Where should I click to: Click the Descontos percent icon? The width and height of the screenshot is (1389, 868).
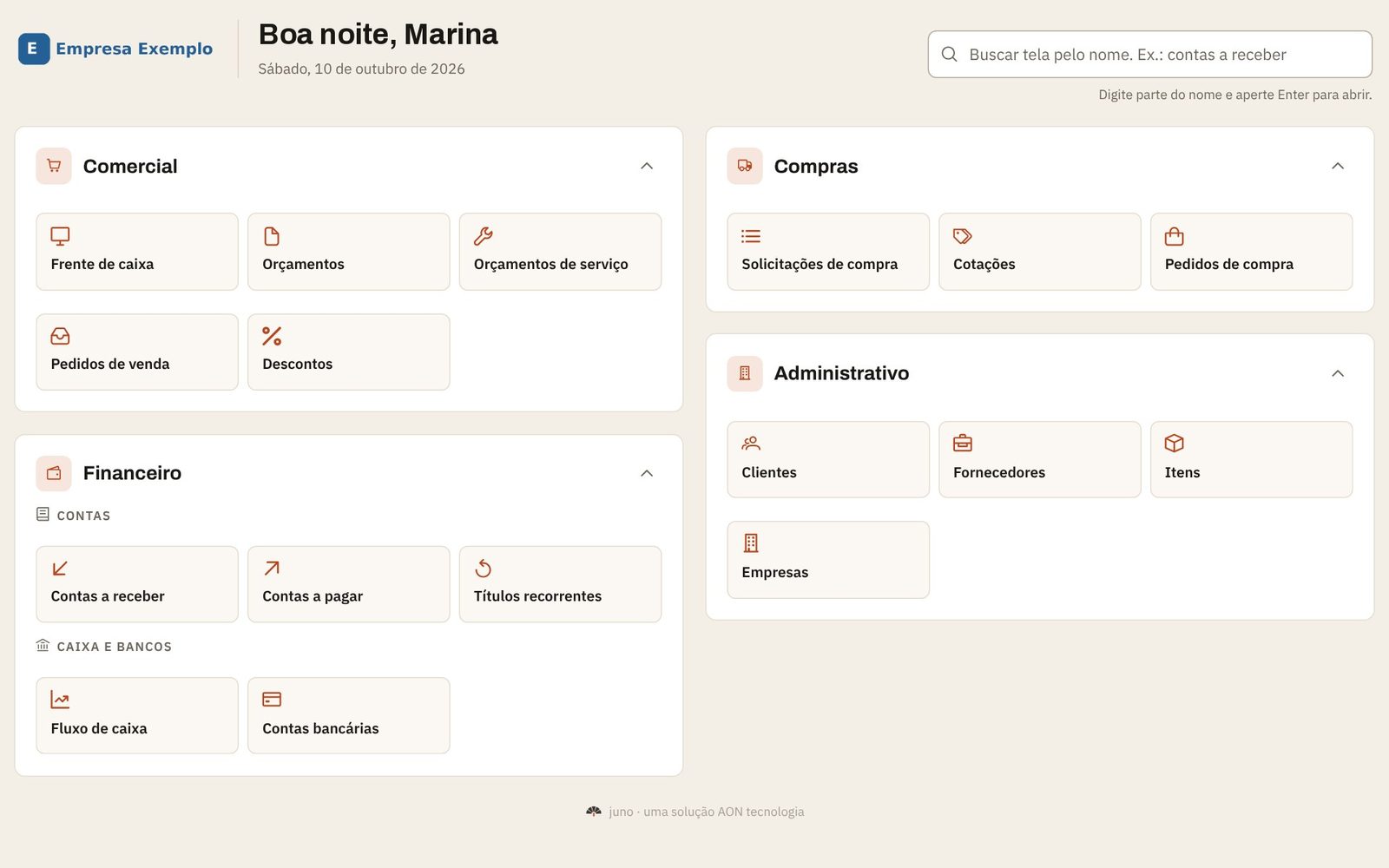(x=272, y=336)
